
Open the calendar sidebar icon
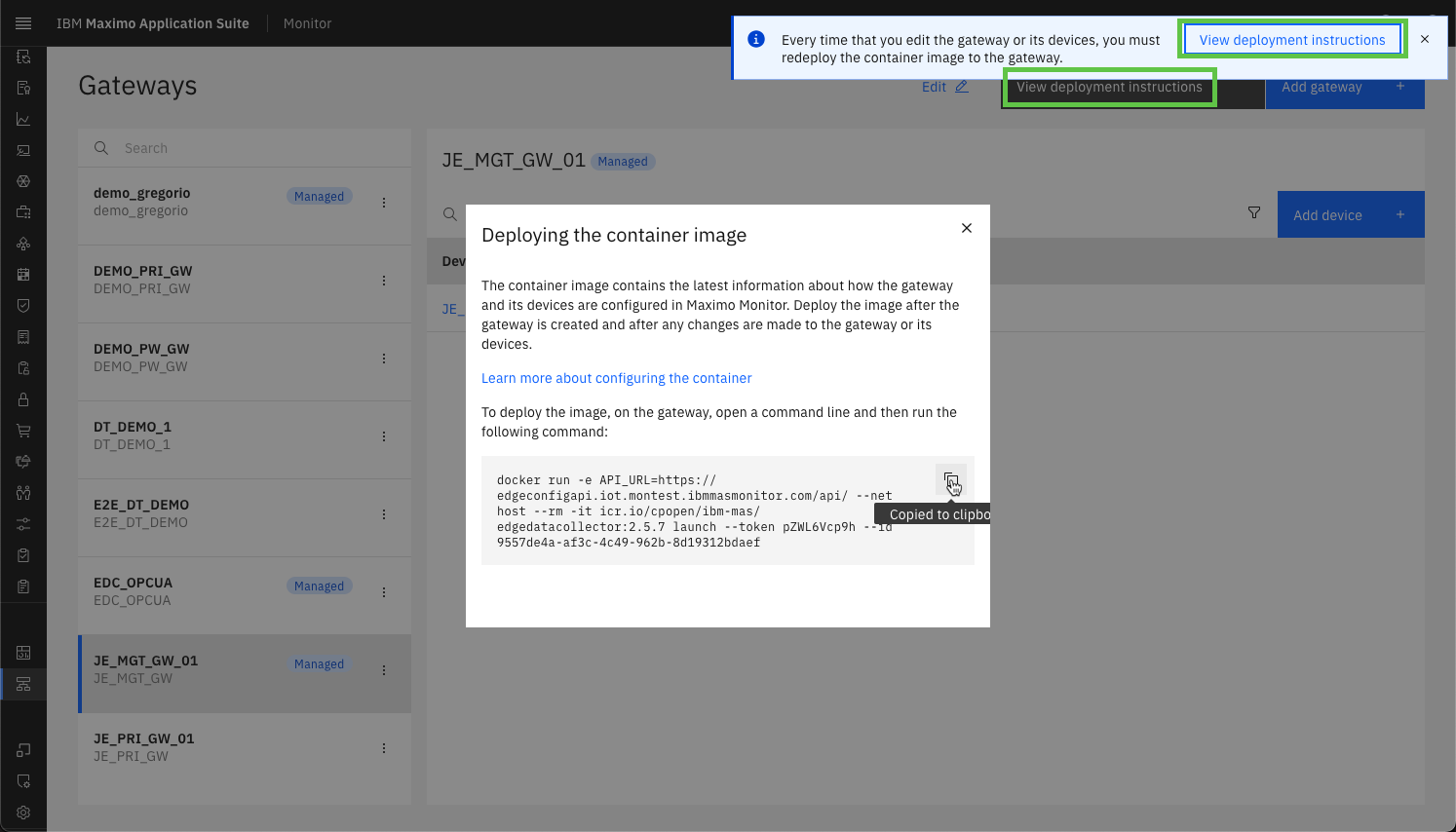click(x=23, y=275)
